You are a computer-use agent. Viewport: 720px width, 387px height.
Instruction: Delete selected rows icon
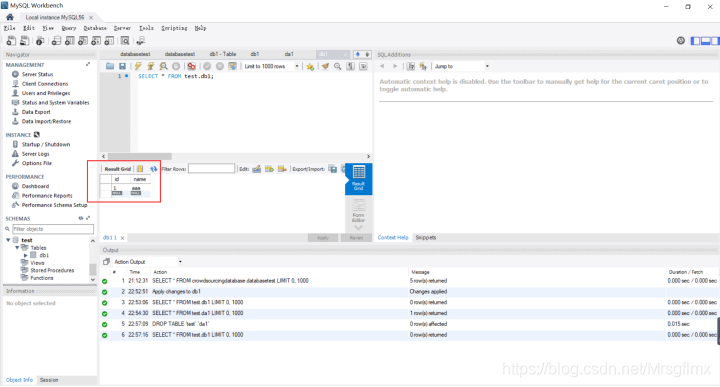[x=282, y=169]
